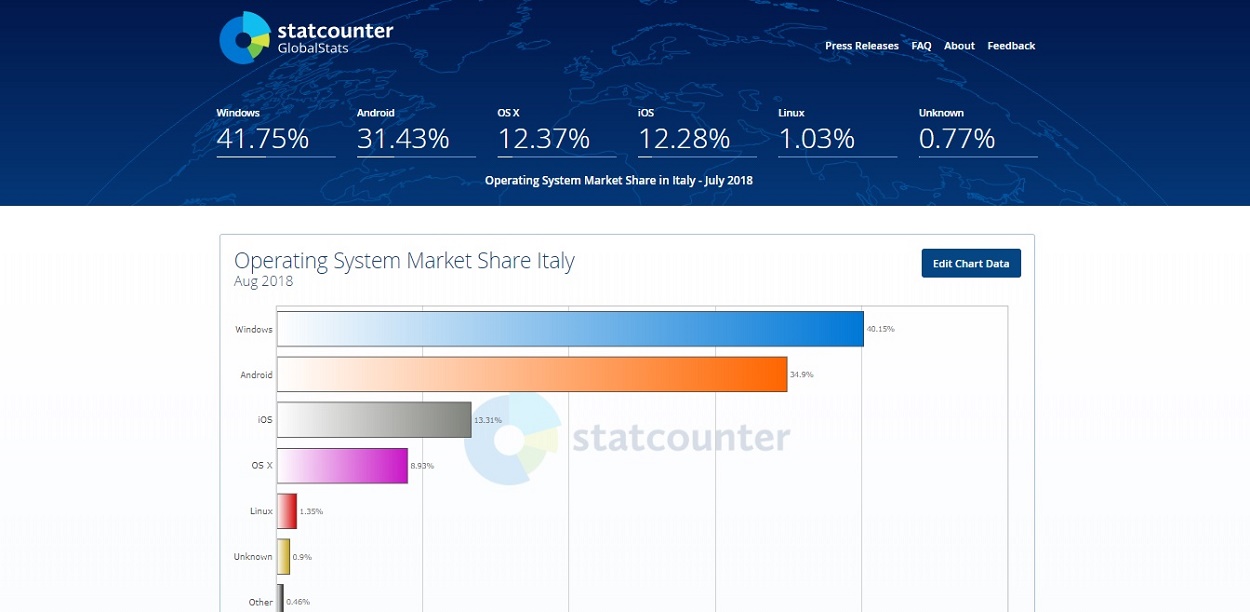Click the 8.93% value label
Viewport: 1250px width, 612px height.
point(422,466)
